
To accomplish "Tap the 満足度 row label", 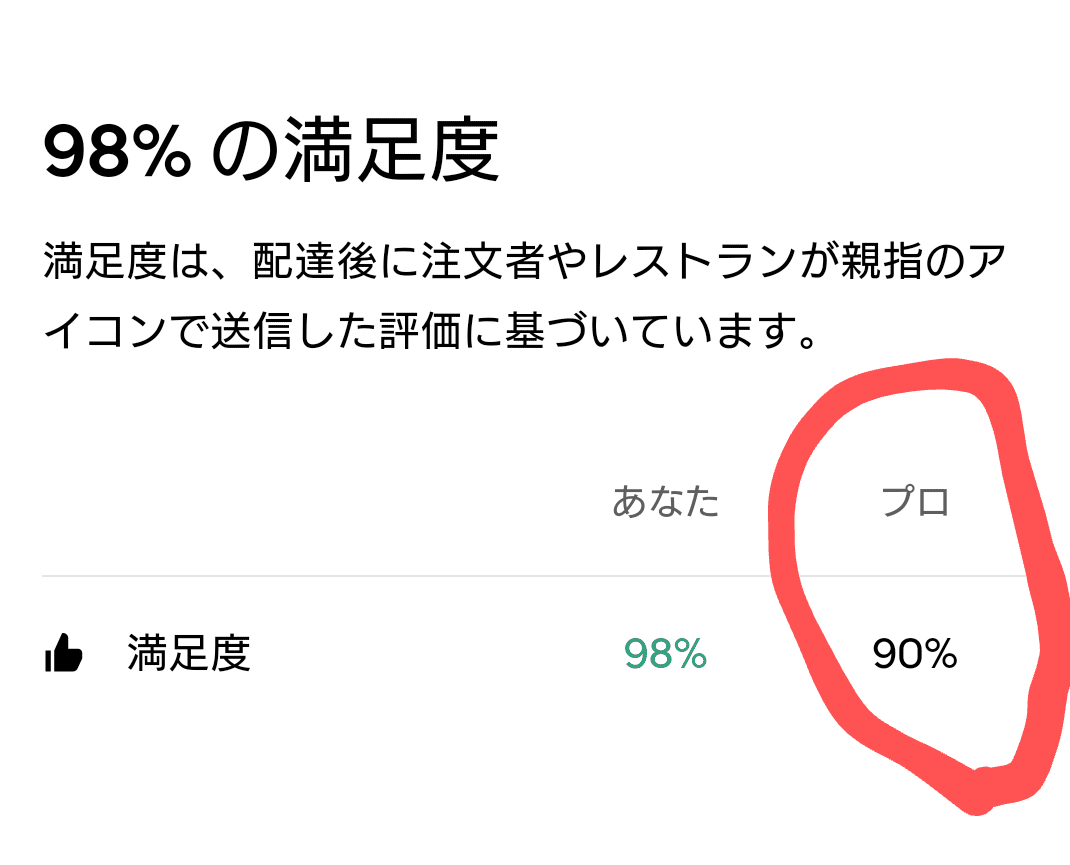I will tap(188, 655).
